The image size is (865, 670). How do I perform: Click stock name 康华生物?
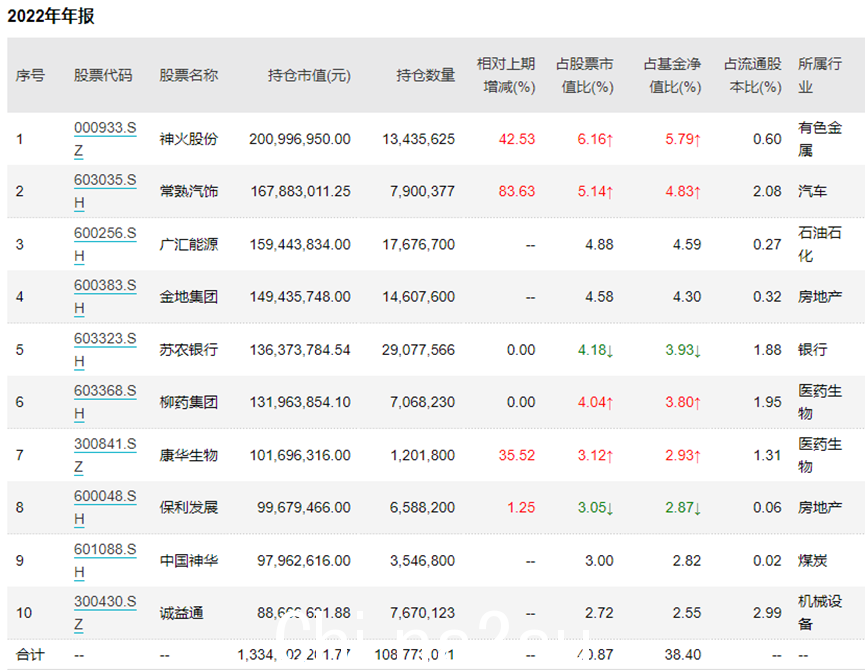click(x=189, y=455)
